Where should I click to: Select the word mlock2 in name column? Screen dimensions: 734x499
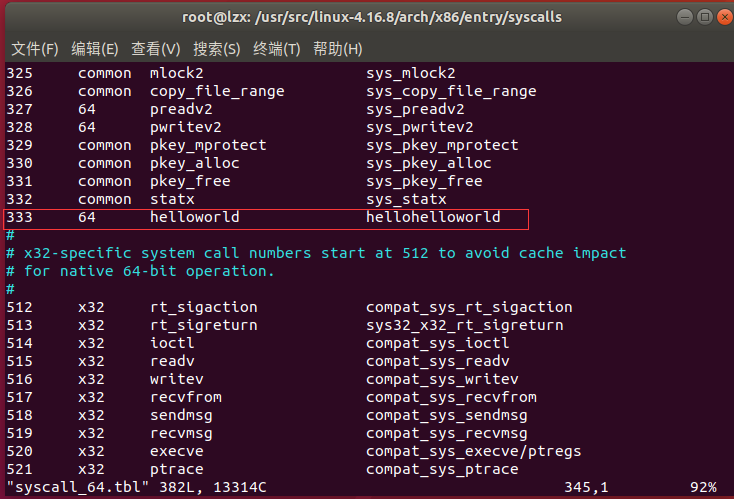pos(176,73)
